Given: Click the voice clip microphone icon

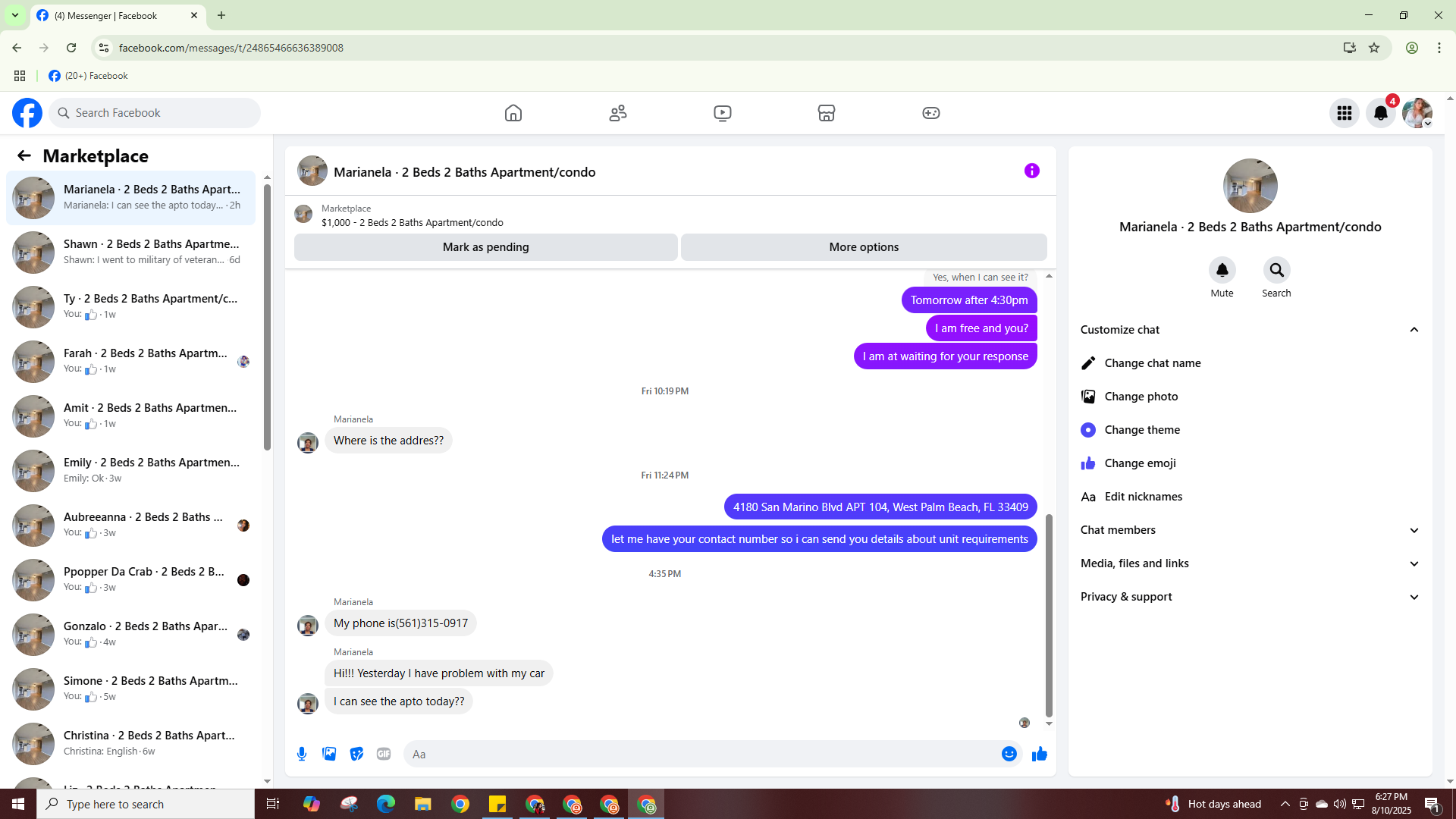Looking at the screenshot, I should point(302,754).
